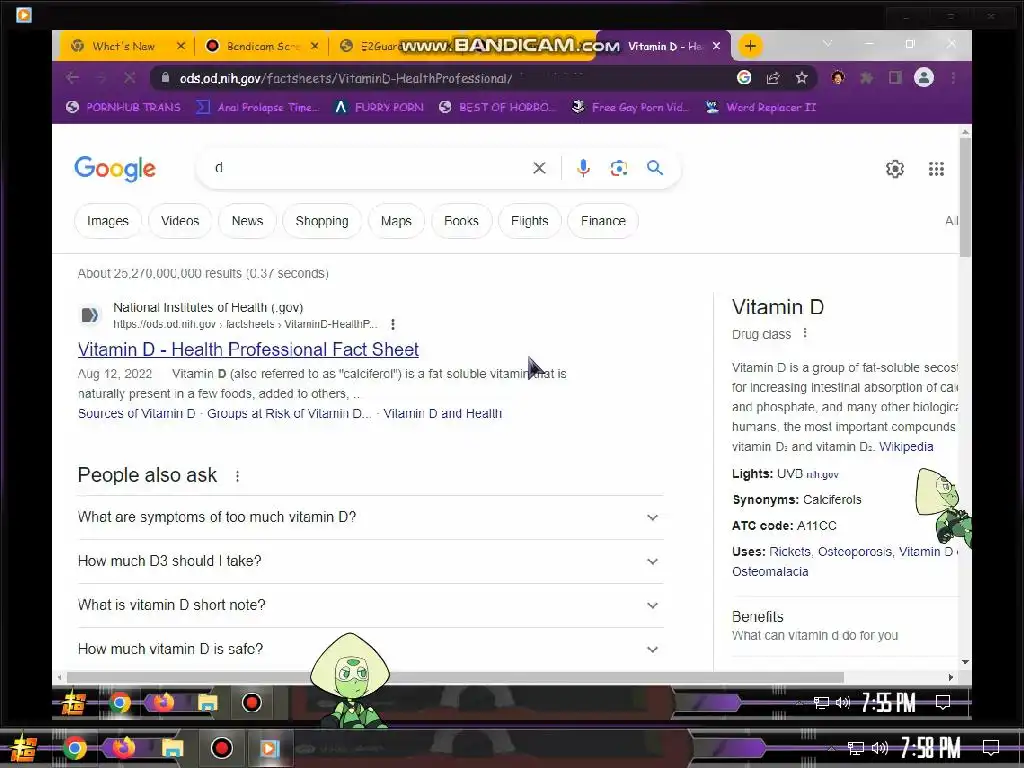The image size is (1024, 768).
Task: Filter results by Finance
Action: [x=603, y=221]
